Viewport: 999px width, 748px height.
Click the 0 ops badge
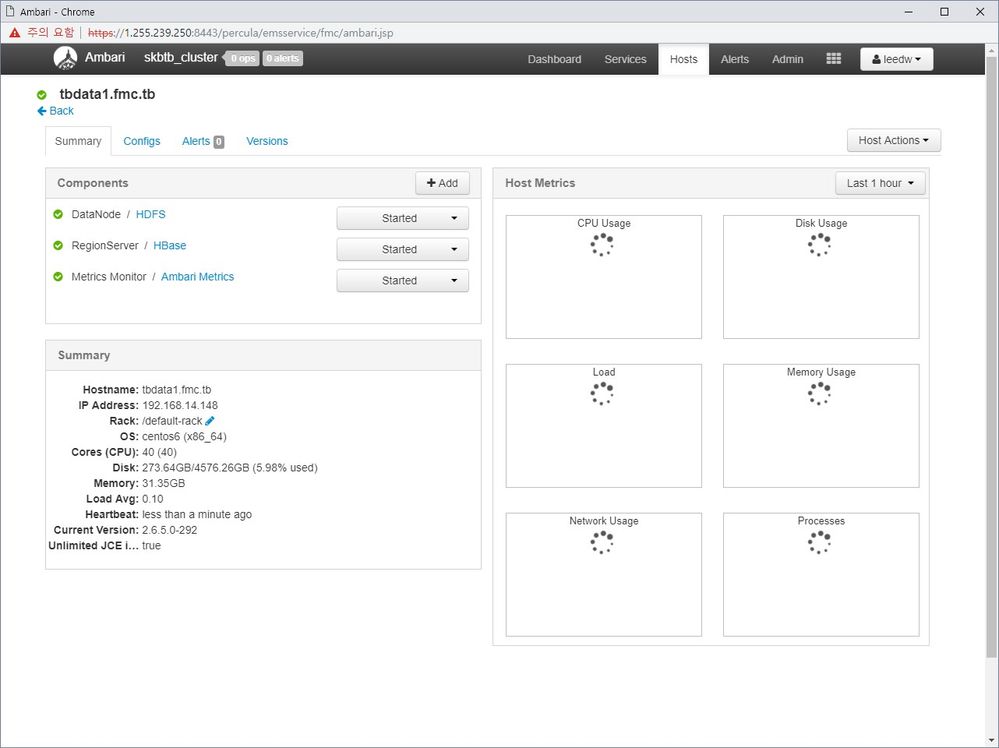click(243, 58)
